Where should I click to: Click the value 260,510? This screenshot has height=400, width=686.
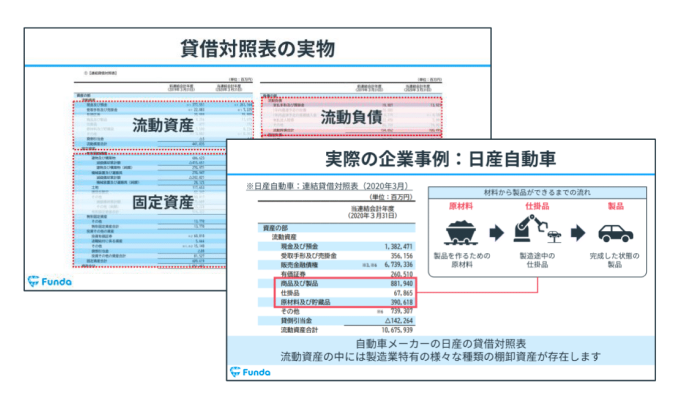[x=402, y=274]
